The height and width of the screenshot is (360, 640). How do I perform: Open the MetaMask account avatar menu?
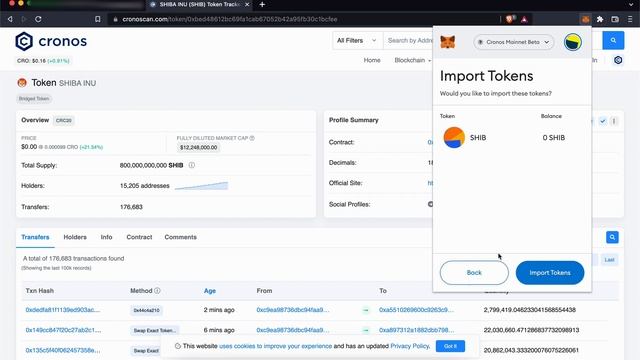pyautogui.click(x=573, y=42)
